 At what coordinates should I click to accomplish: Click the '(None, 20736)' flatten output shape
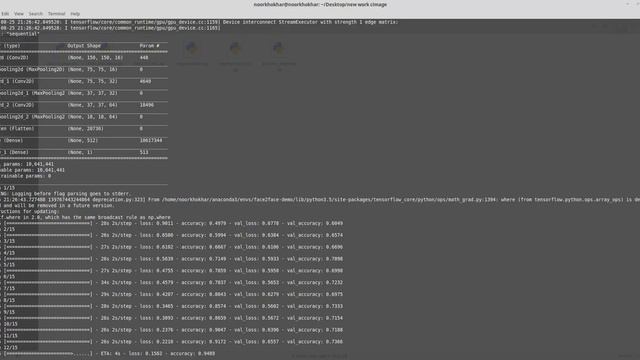[x=85, y=129]
